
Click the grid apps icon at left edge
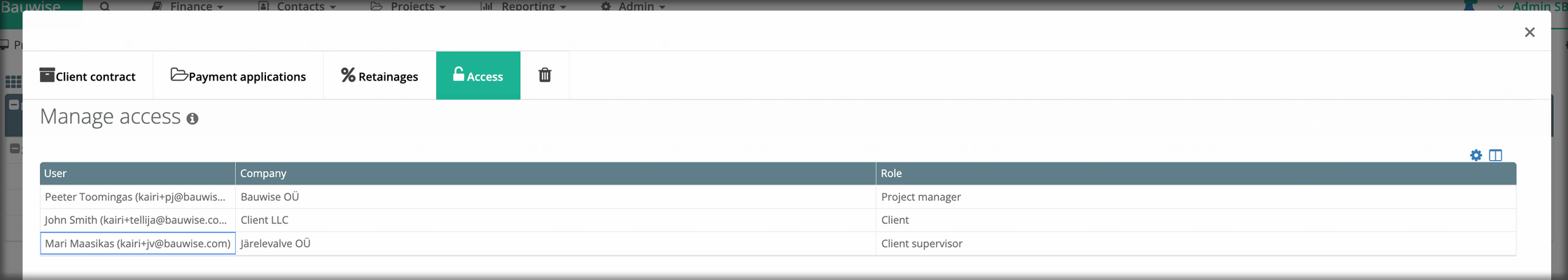coord(13,82)
